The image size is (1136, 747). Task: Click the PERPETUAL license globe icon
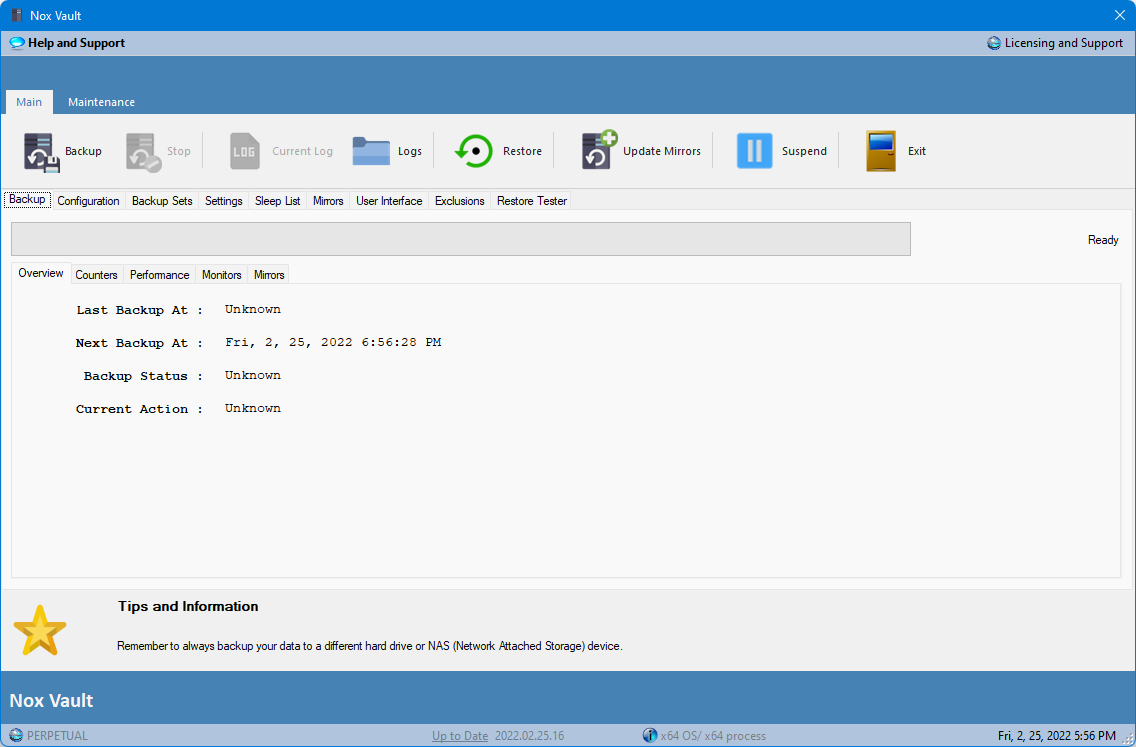click(16, 735)
